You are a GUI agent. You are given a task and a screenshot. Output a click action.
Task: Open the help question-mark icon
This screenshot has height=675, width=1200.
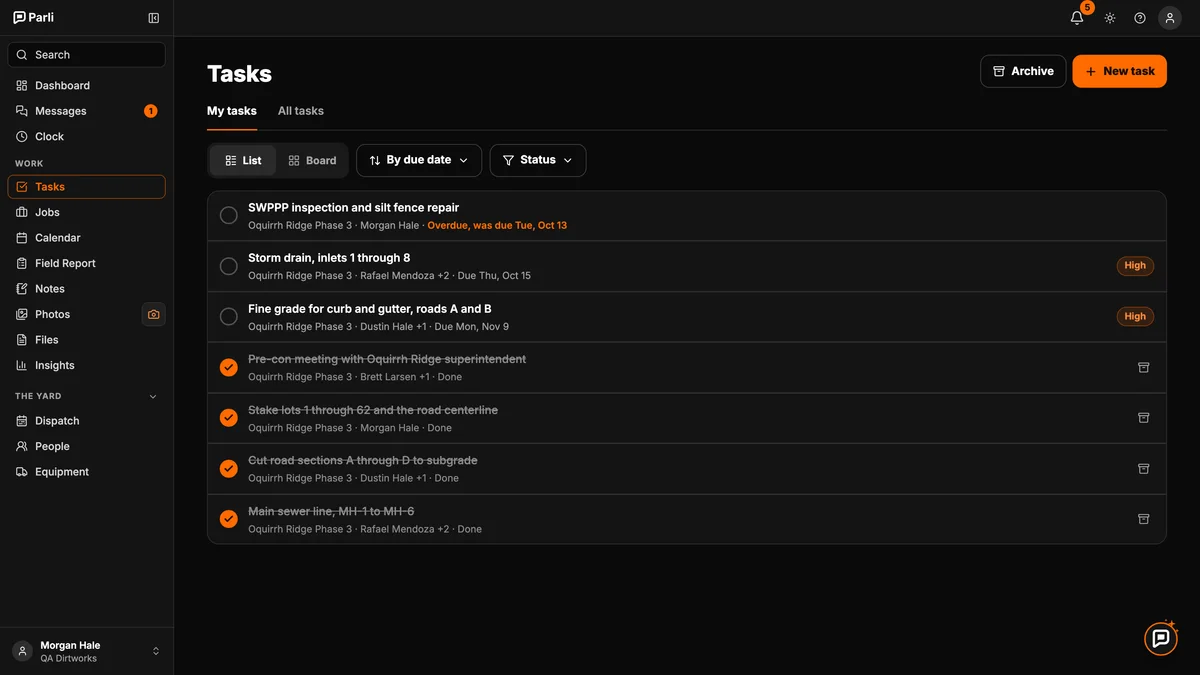(x=1140, y=18)
